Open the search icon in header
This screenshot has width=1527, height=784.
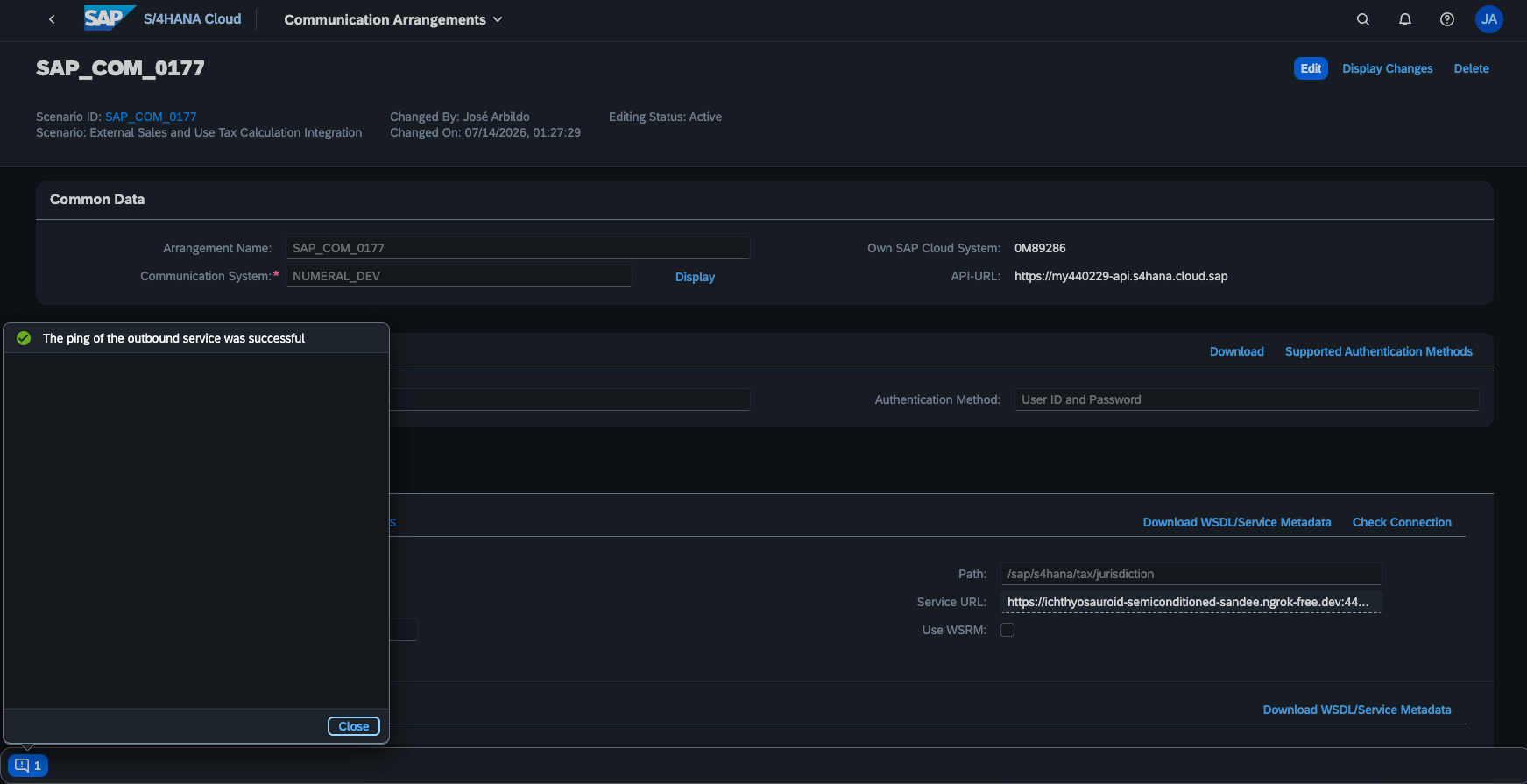pos(1363,19)
